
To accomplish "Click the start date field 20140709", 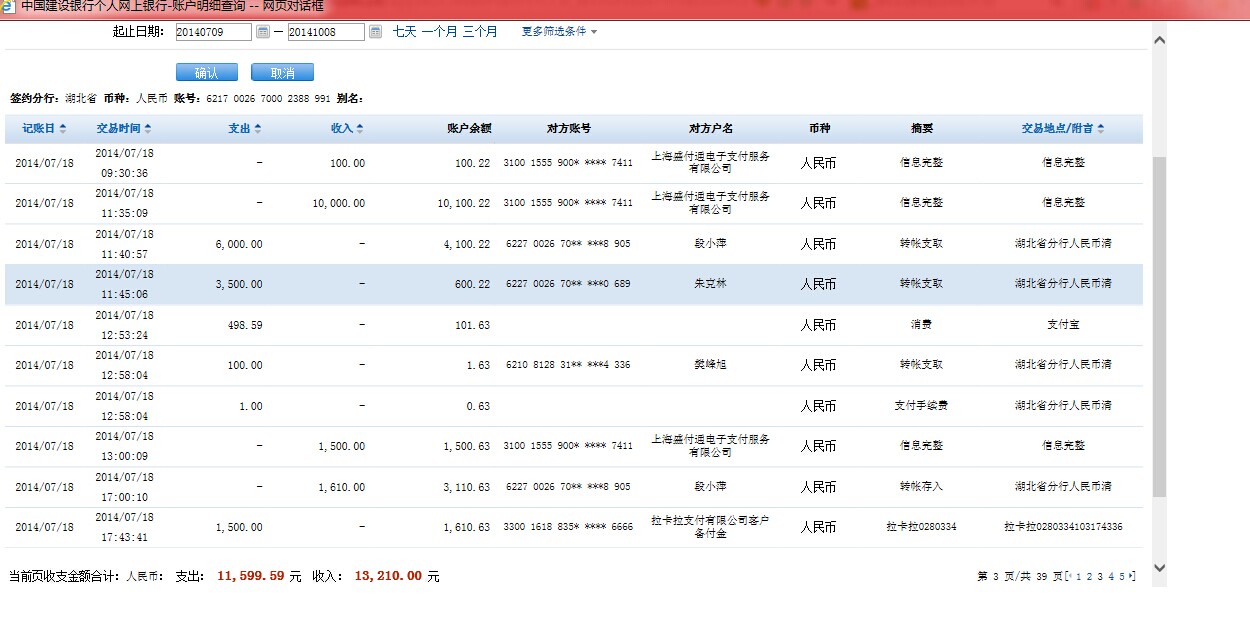I will (x=213, y=32).
